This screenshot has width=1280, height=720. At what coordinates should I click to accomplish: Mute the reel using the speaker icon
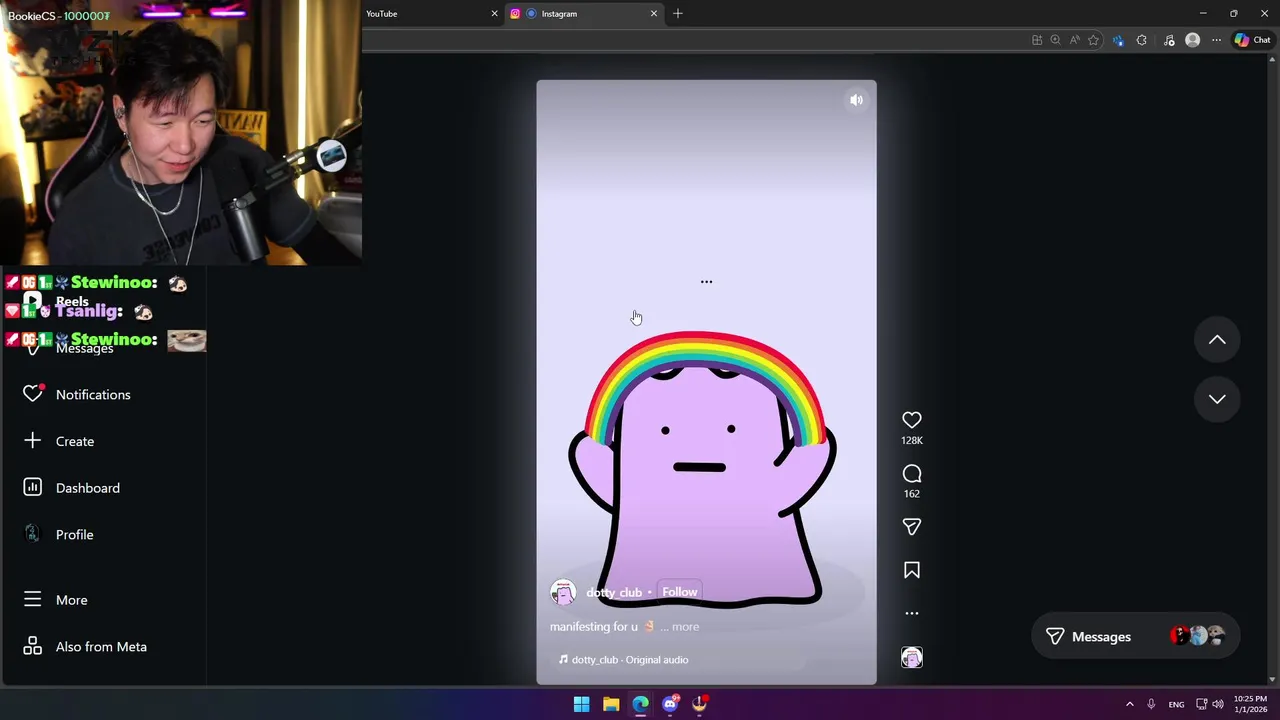point(856,100)
